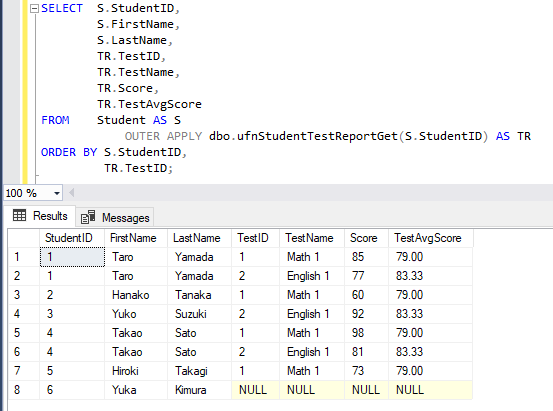Click the Messages tab icon

88,217
